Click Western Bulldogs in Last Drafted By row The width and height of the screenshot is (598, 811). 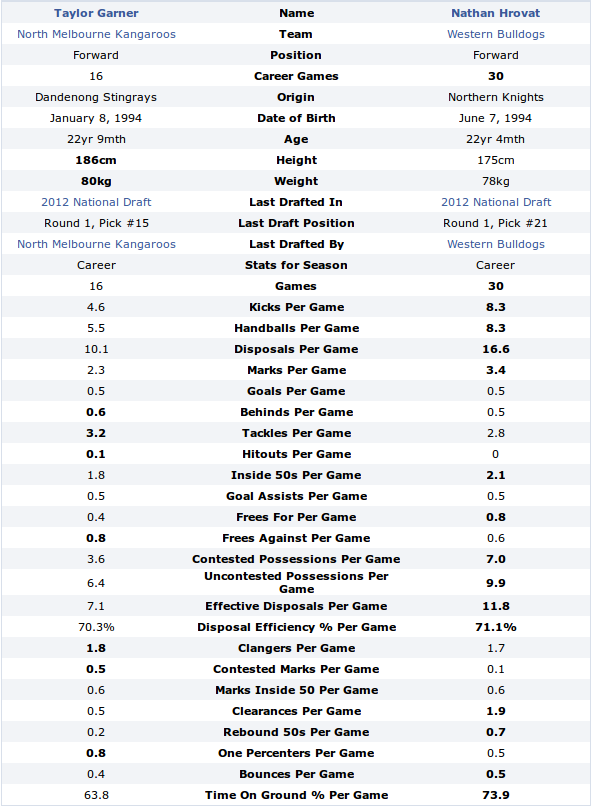tap(496, 244)
